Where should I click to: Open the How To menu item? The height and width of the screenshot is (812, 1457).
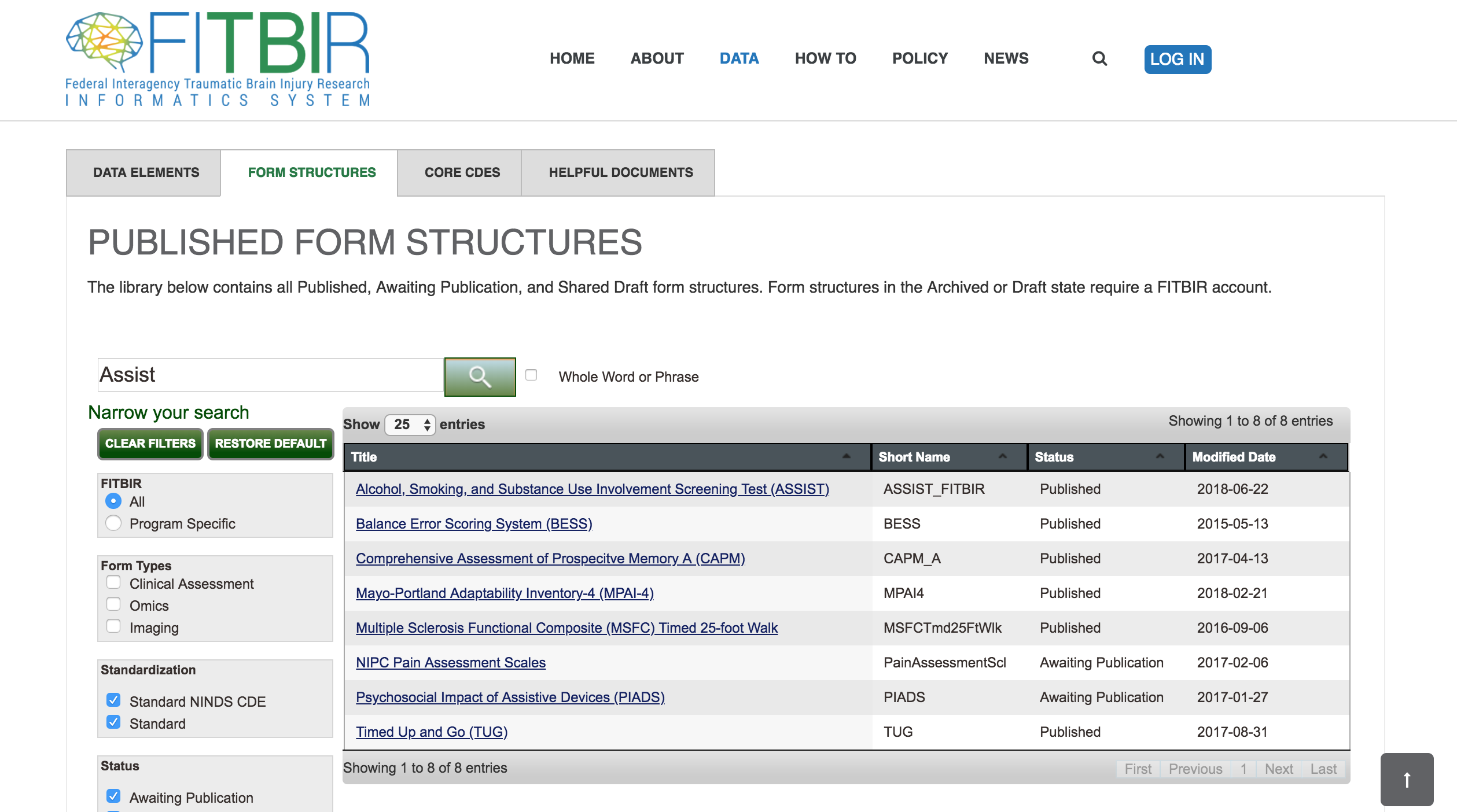click(x=826, y=58)
